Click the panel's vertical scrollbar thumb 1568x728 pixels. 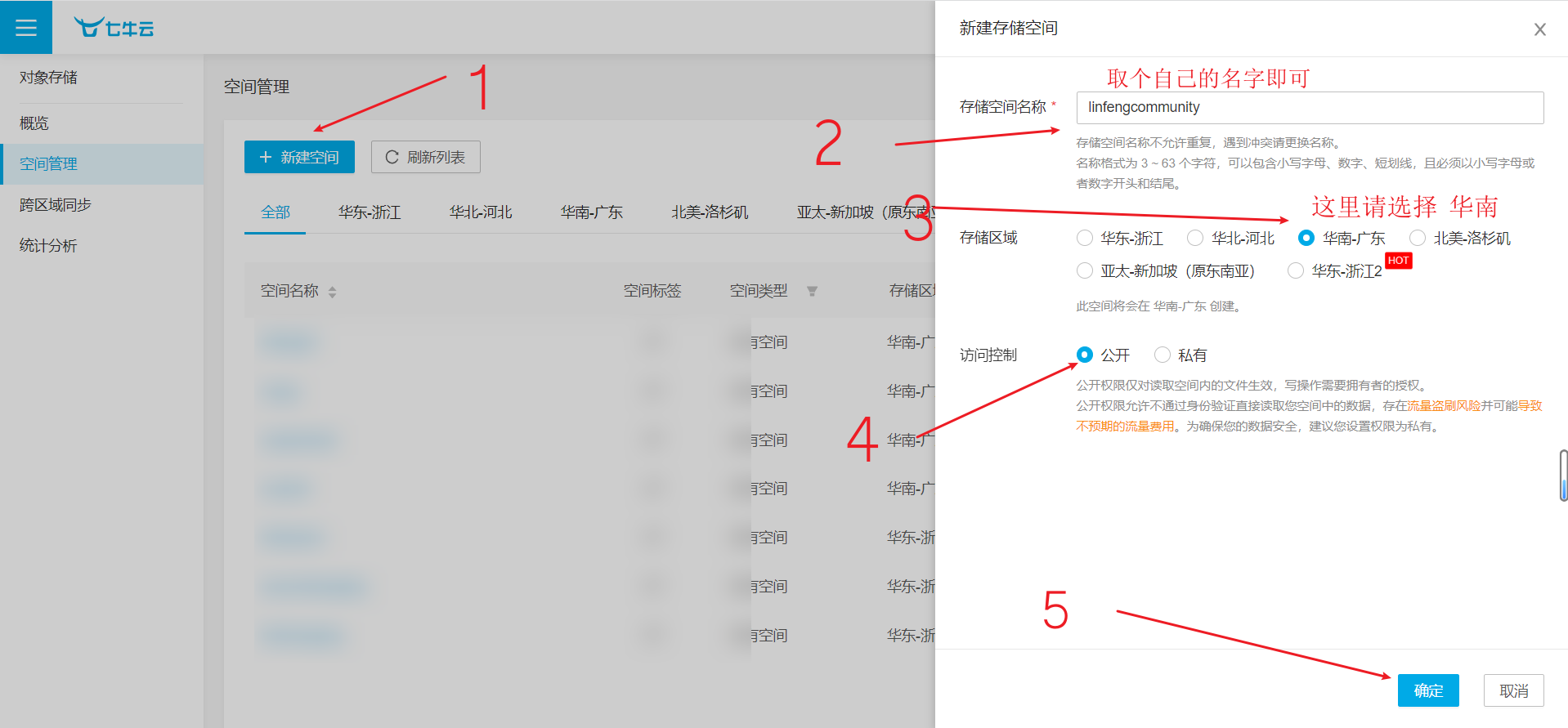(x=1563, y=475)
